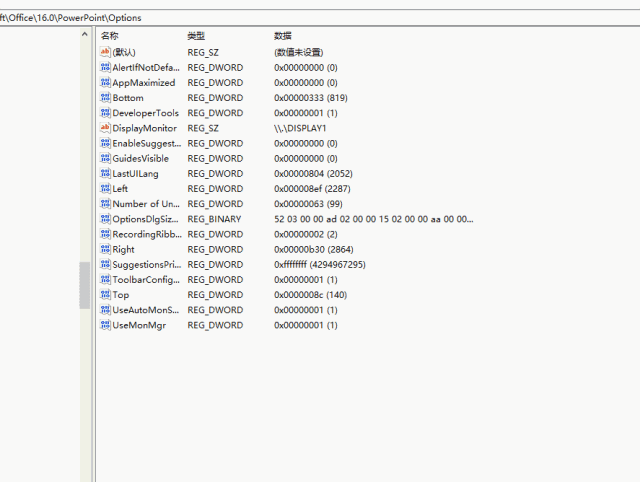Select the UseAutoMonS... value name
Image resolution: width=640 pixels, height=482 pixels.
pos(145,310)
